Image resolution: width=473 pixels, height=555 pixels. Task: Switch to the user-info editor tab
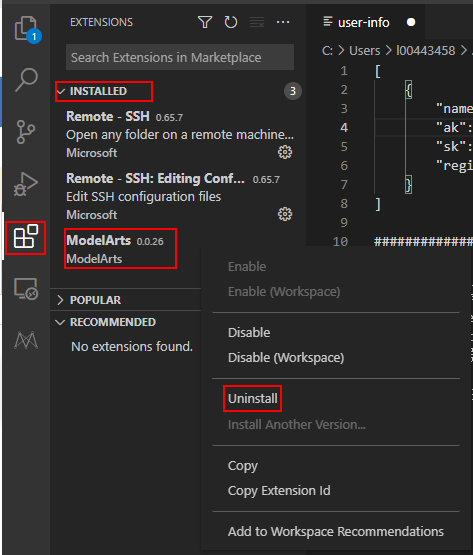(364, 22)
